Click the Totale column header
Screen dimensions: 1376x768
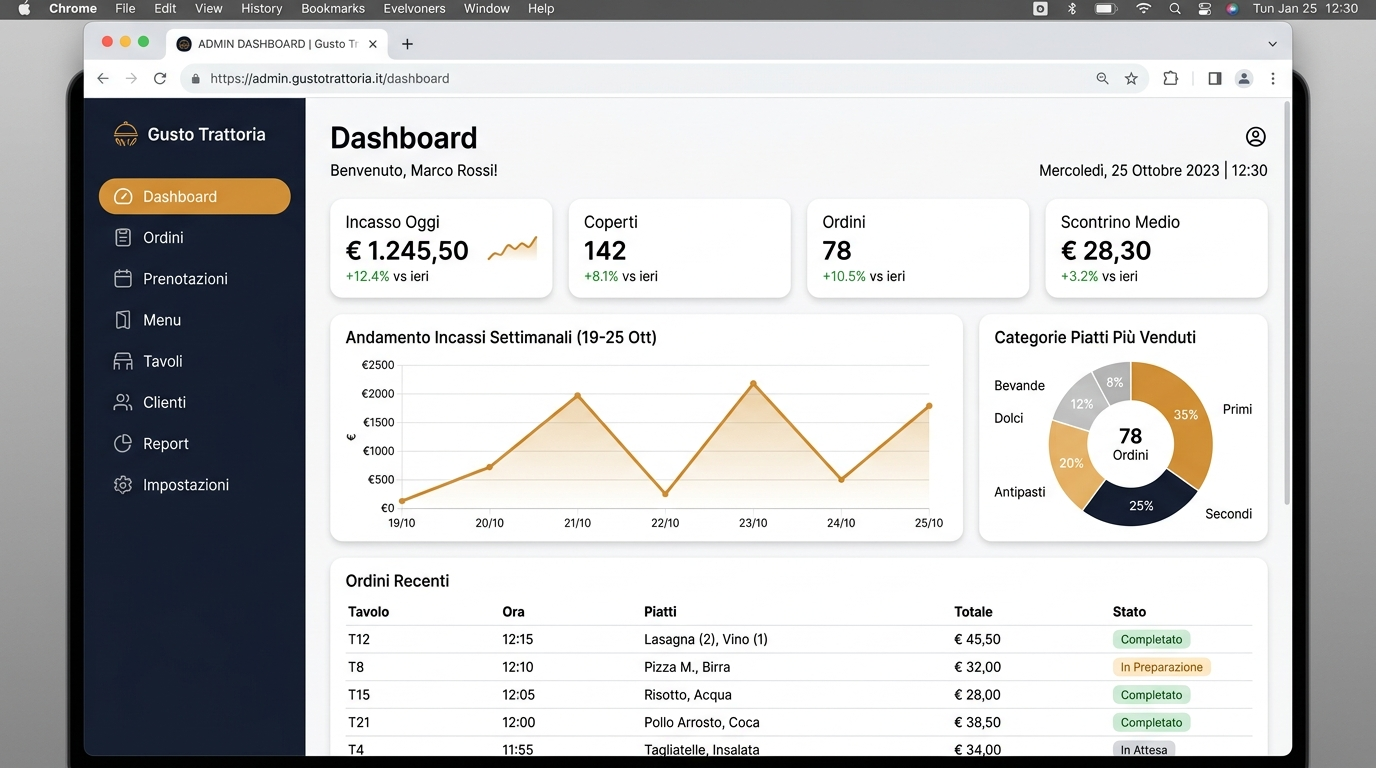click(973, 611)
